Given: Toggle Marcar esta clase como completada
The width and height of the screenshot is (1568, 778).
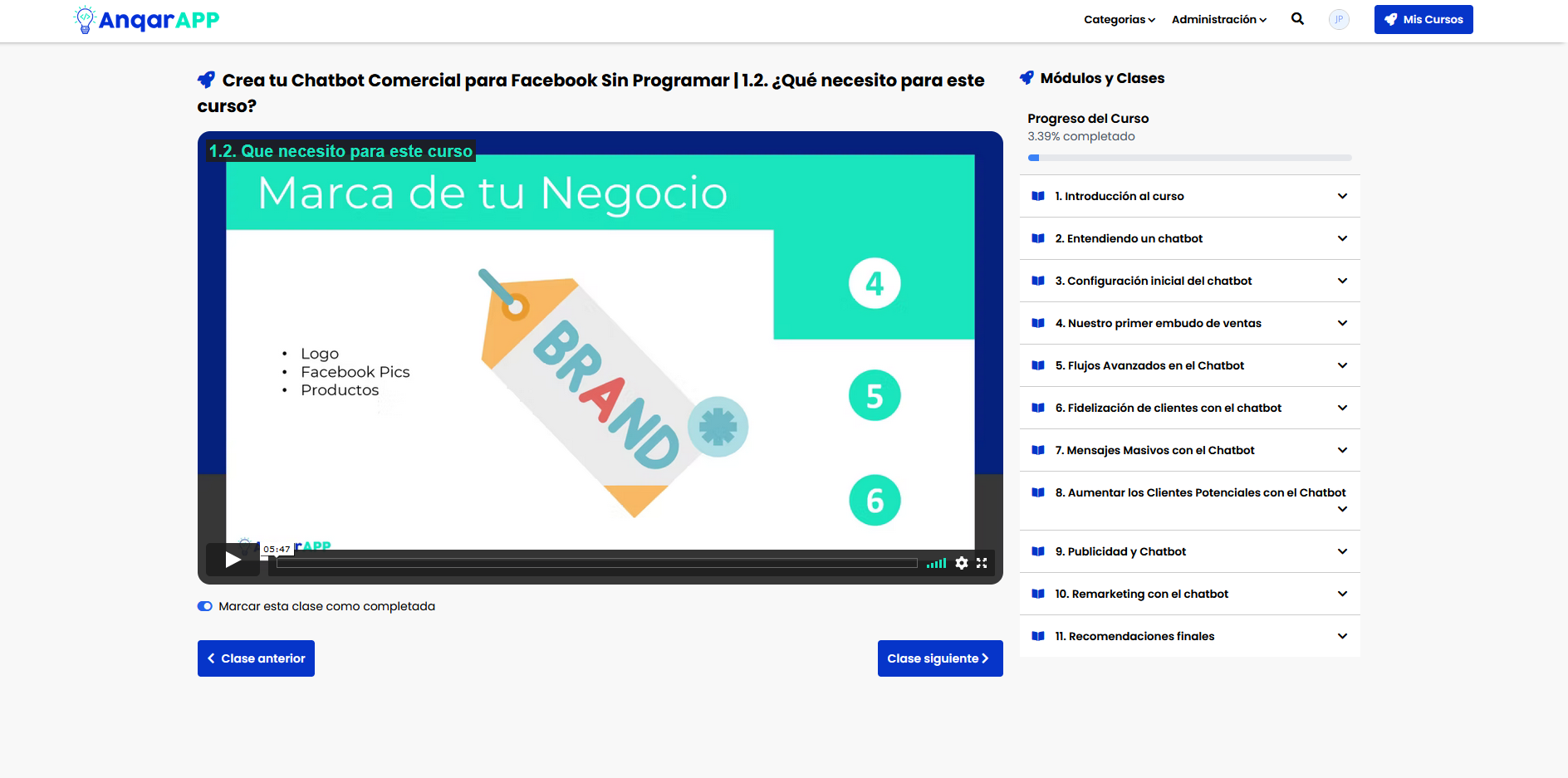Looking at the screenshot, I should click(205, 606).
